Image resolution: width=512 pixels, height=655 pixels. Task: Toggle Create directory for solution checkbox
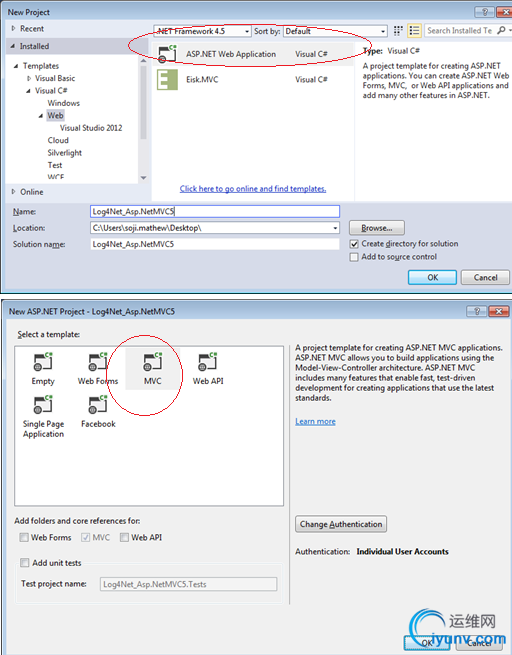pyautogui.click(x=354, y=244)
